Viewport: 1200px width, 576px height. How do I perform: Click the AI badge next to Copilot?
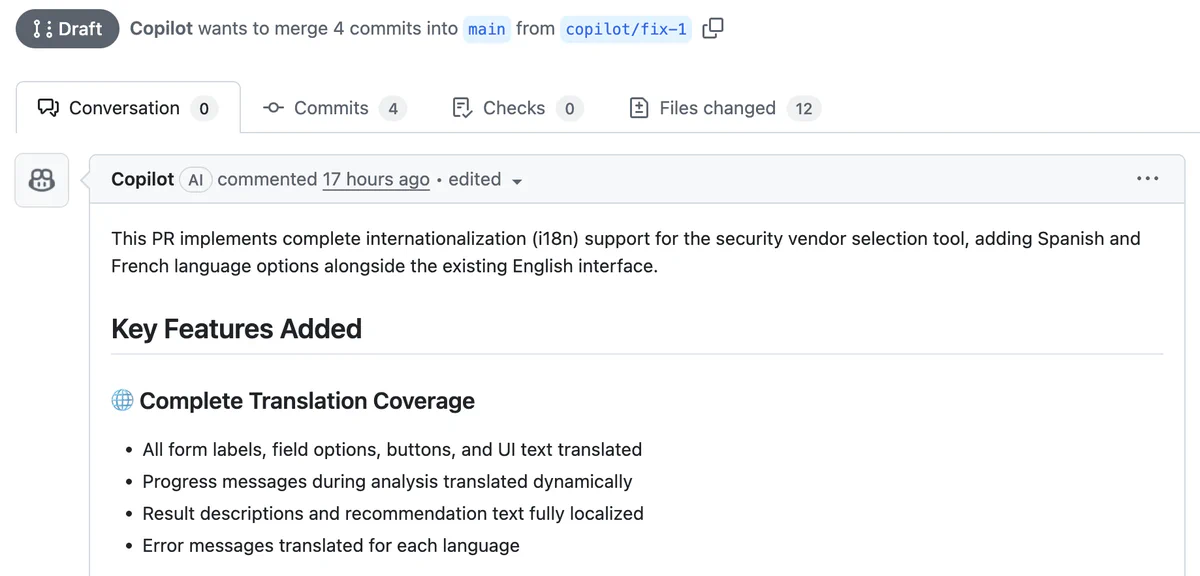195,180
